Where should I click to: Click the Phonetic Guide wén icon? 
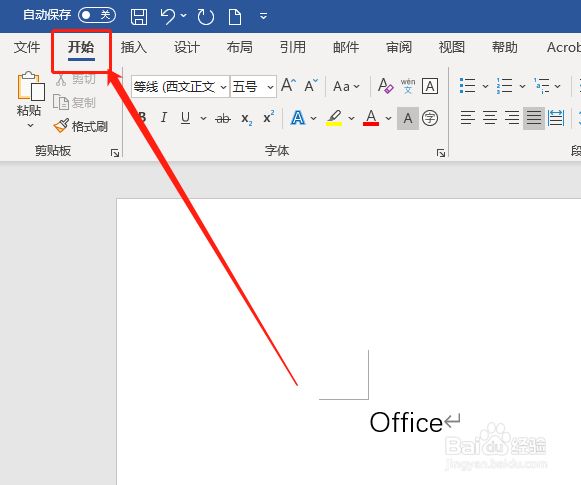coord(408,86)
